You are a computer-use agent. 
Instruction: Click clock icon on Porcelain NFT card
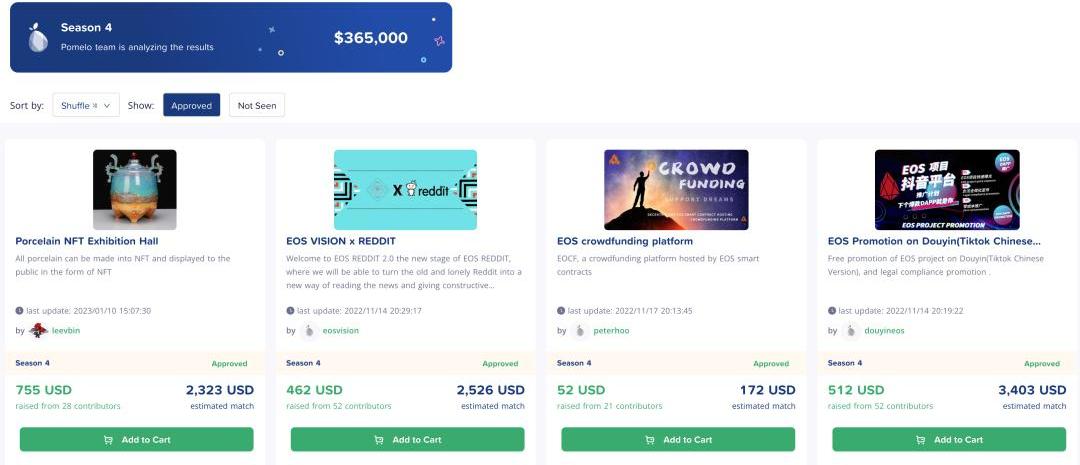[x=20, y=311]
